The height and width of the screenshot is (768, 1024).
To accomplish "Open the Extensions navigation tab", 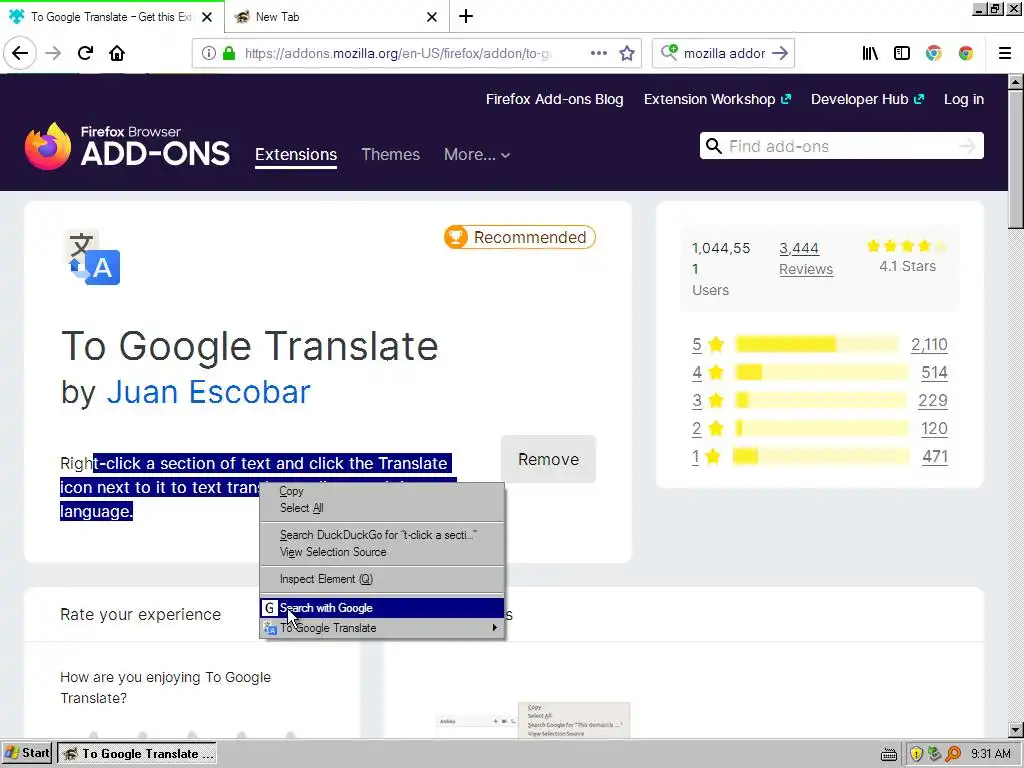I will pos(296,155).
